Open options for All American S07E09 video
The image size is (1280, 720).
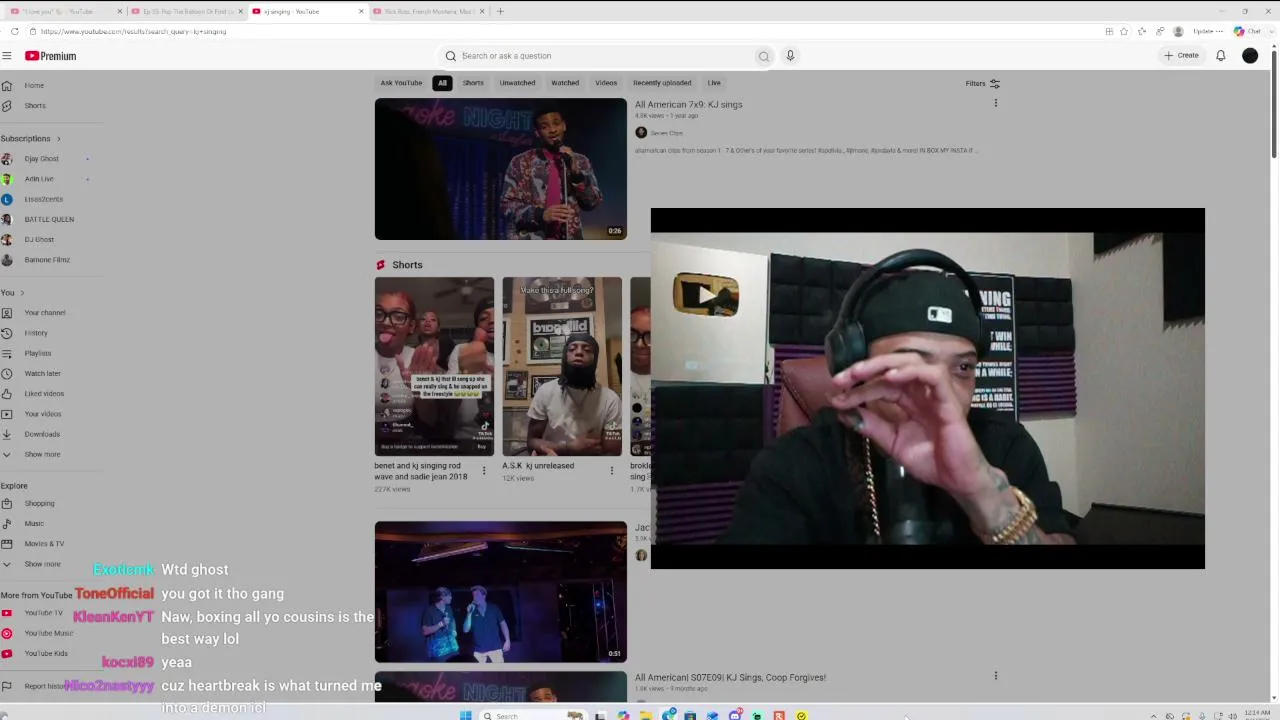coord(995,676)
